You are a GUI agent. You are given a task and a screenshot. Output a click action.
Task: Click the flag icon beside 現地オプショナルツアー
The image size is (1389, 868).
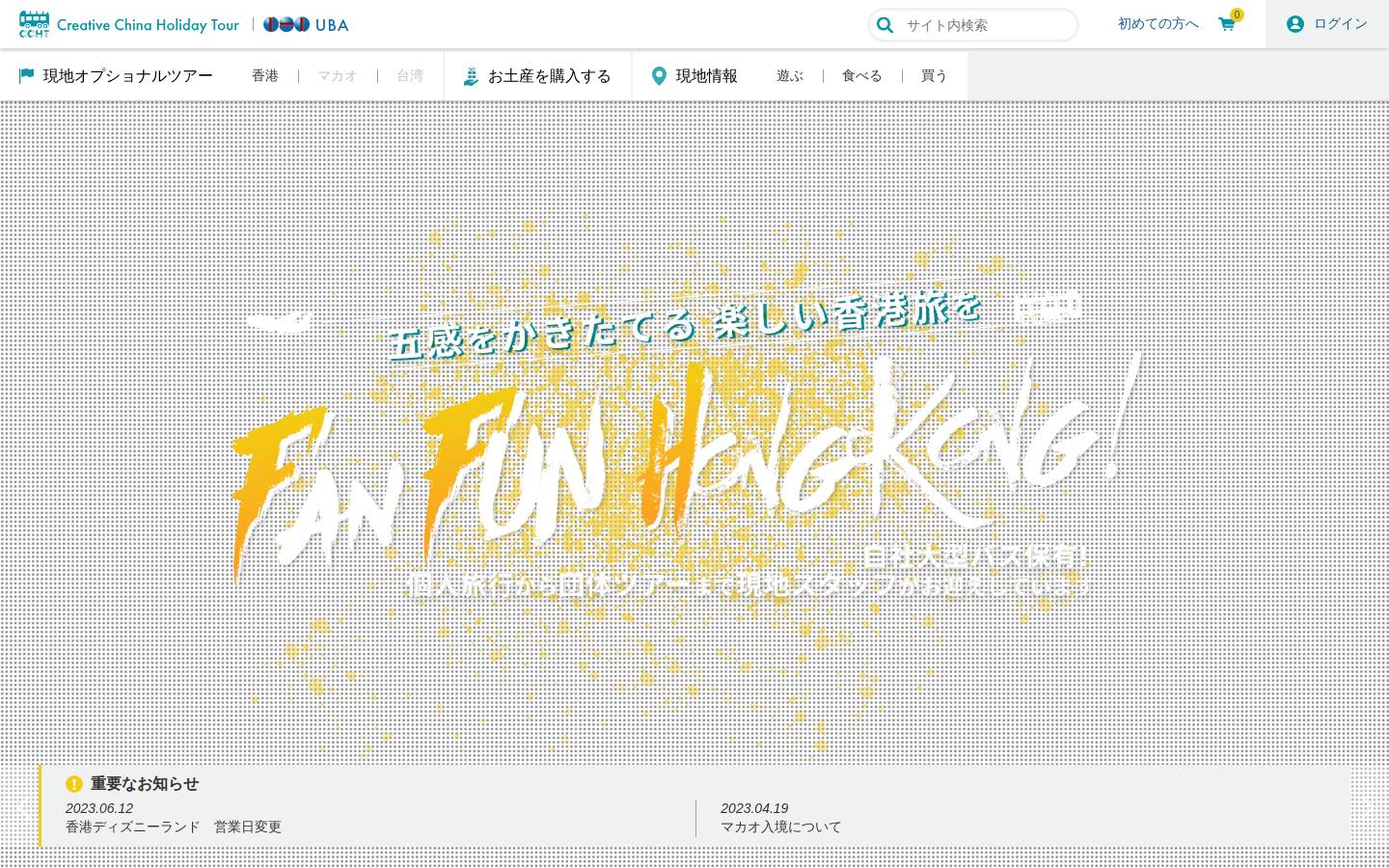pos(27,75)
